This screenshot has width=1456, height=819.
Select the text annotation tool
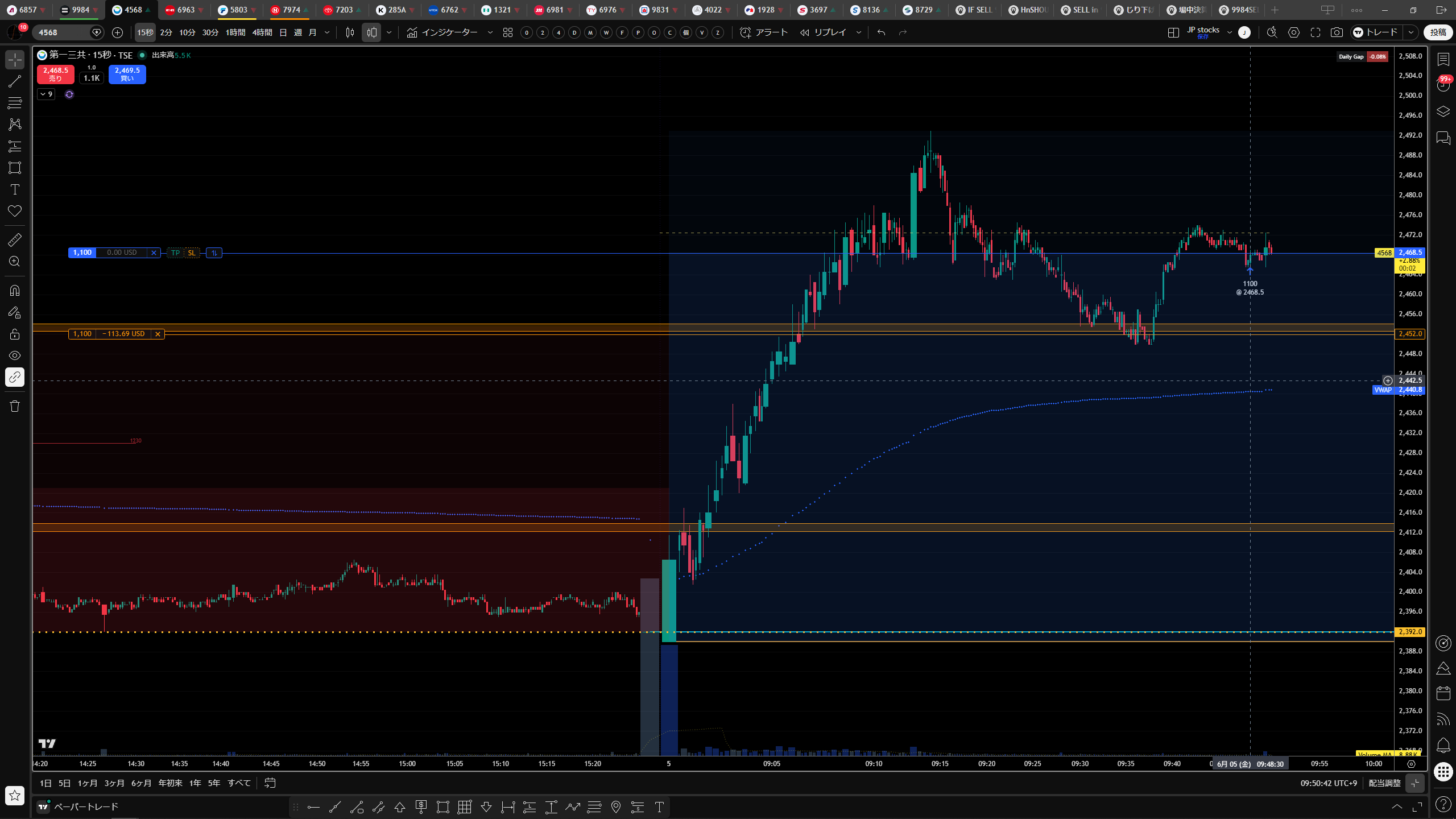point(15,189)
